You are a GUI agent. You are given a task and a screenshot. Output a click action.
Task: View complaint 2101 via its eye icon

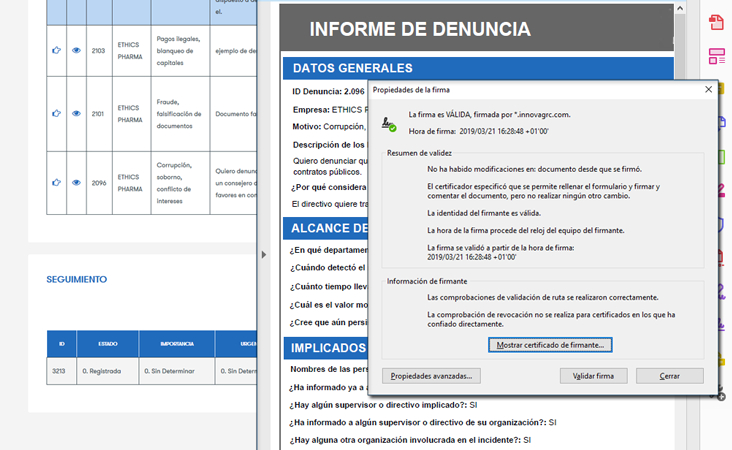coord(76,113)
